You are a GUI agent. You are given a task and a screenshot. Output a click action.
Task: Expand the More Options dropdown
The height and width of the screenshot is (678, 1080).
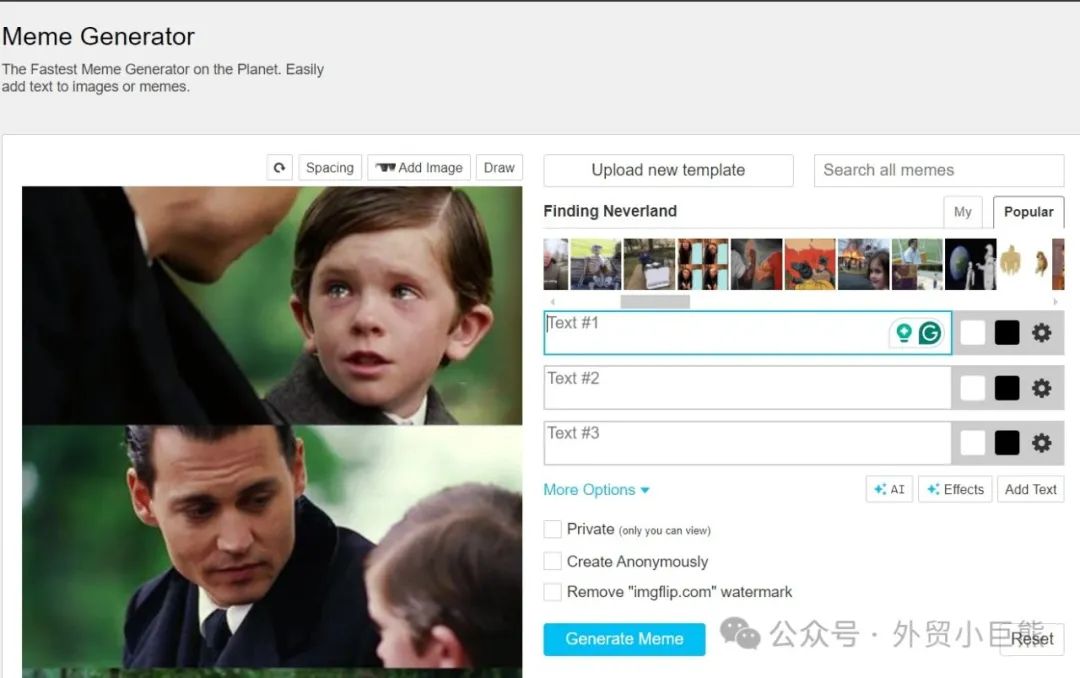tap(596, 490)
